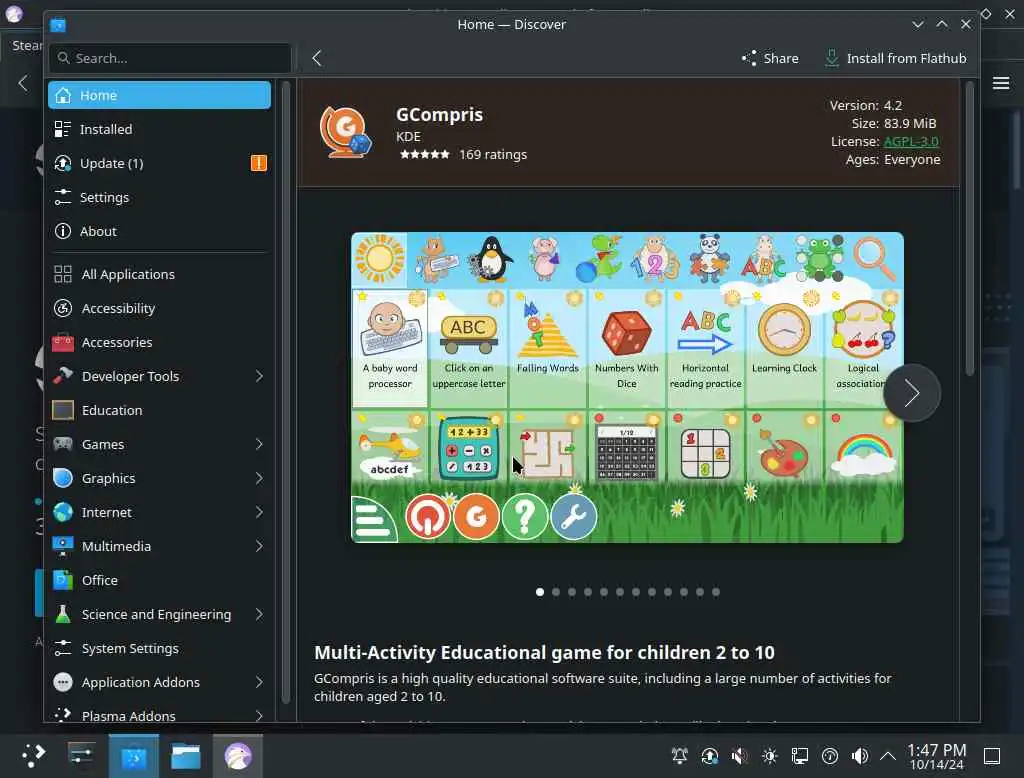Click the Share button
This screenshot has height=778, width=1024.
point(770,58)
